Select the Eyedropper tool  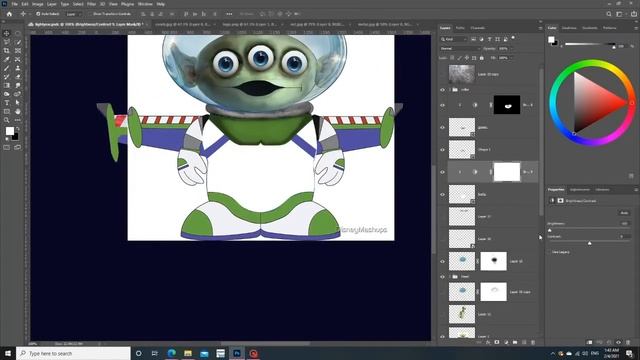coord(7,59)
